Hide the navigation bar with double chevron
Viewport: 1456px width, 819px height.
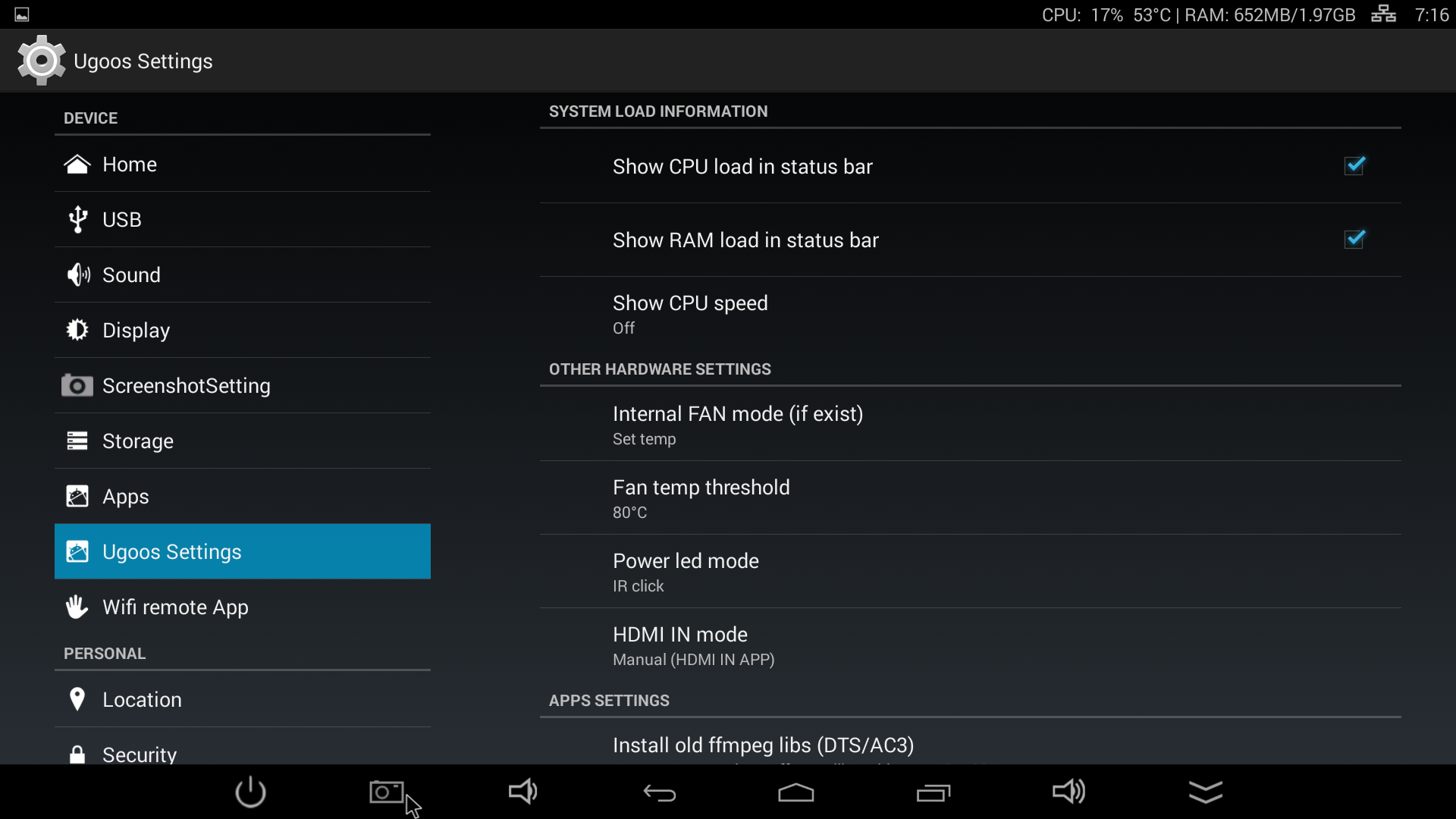point(1206,792)
